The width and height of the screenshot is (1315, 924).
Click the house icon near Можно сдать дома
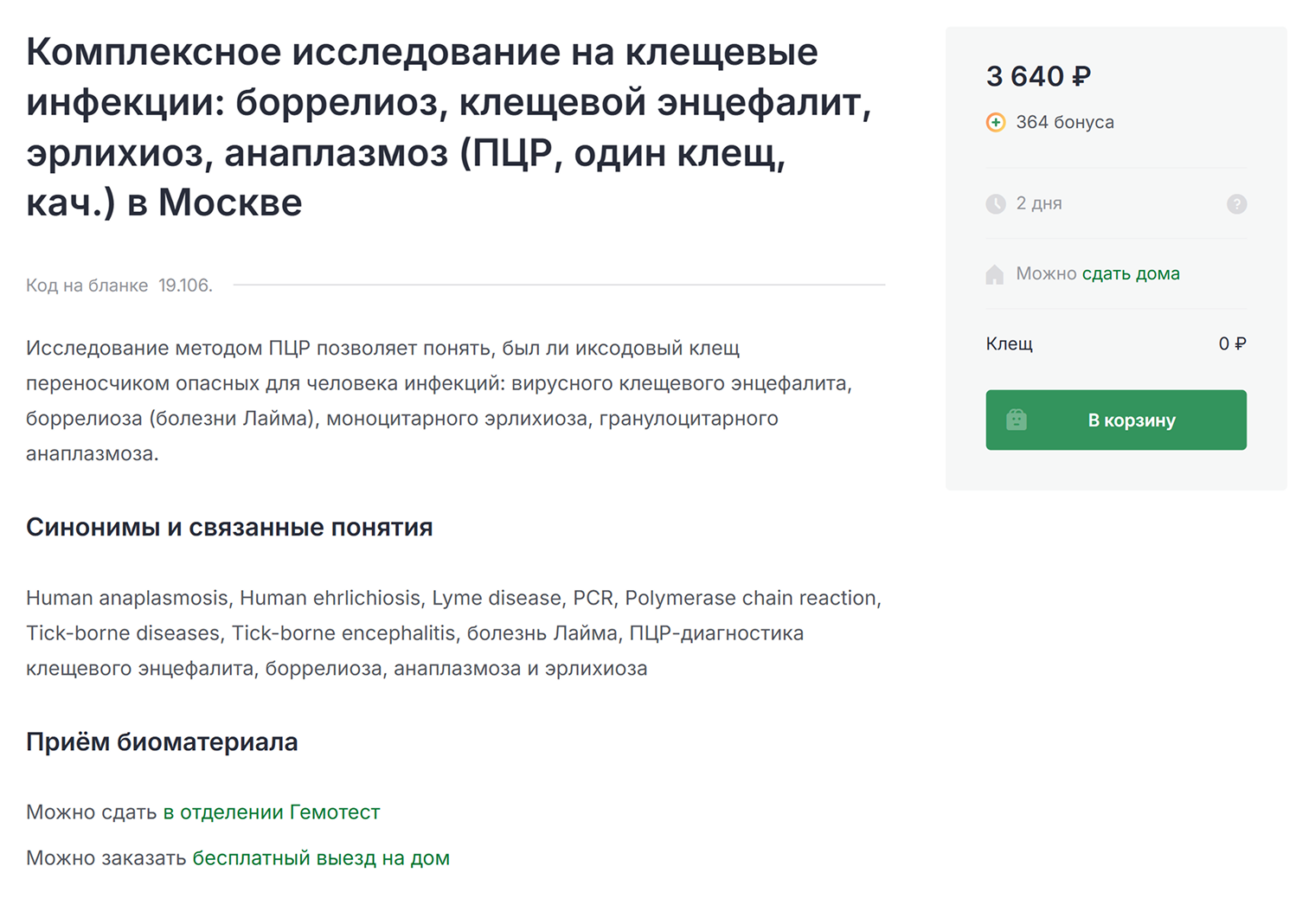point(995,274)
